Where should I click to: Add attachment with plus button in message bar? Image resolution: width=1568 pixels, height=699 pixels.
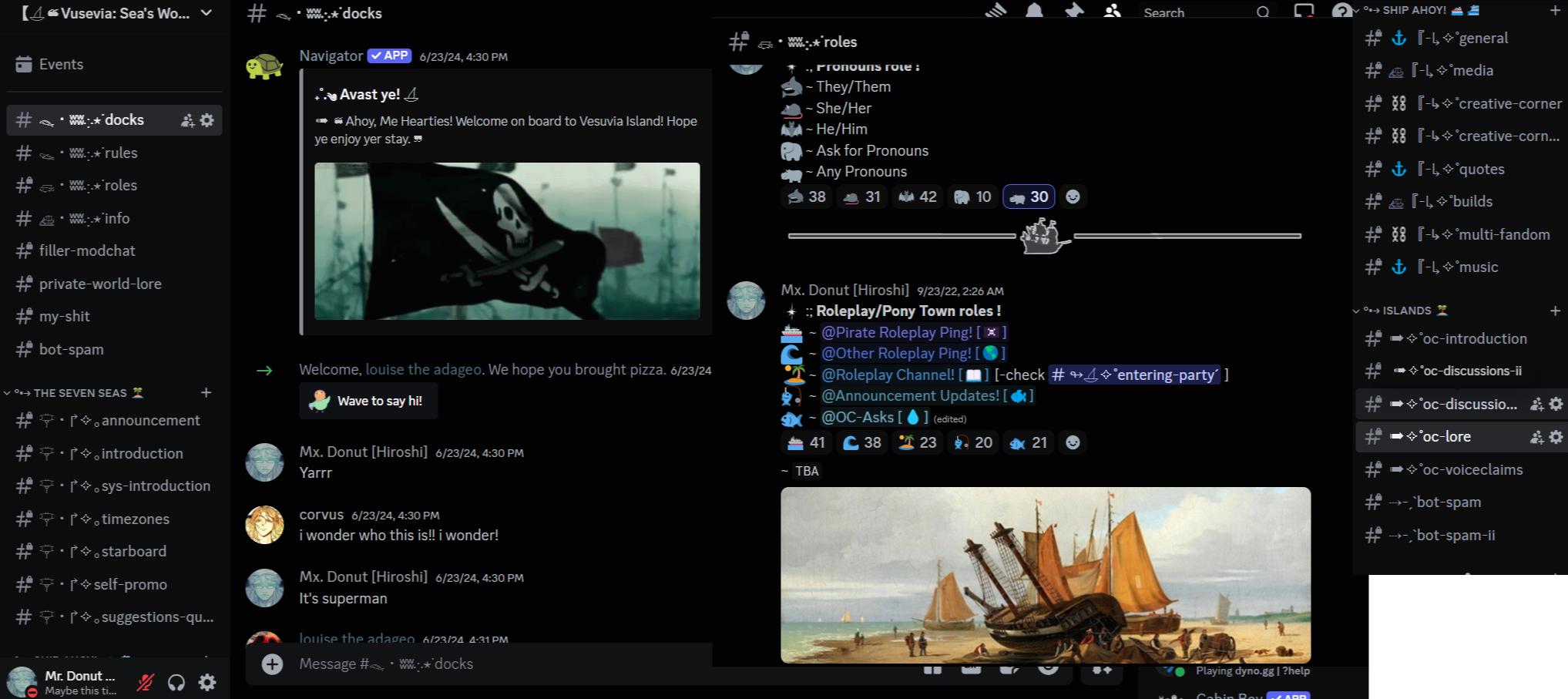tap(272, 664)
